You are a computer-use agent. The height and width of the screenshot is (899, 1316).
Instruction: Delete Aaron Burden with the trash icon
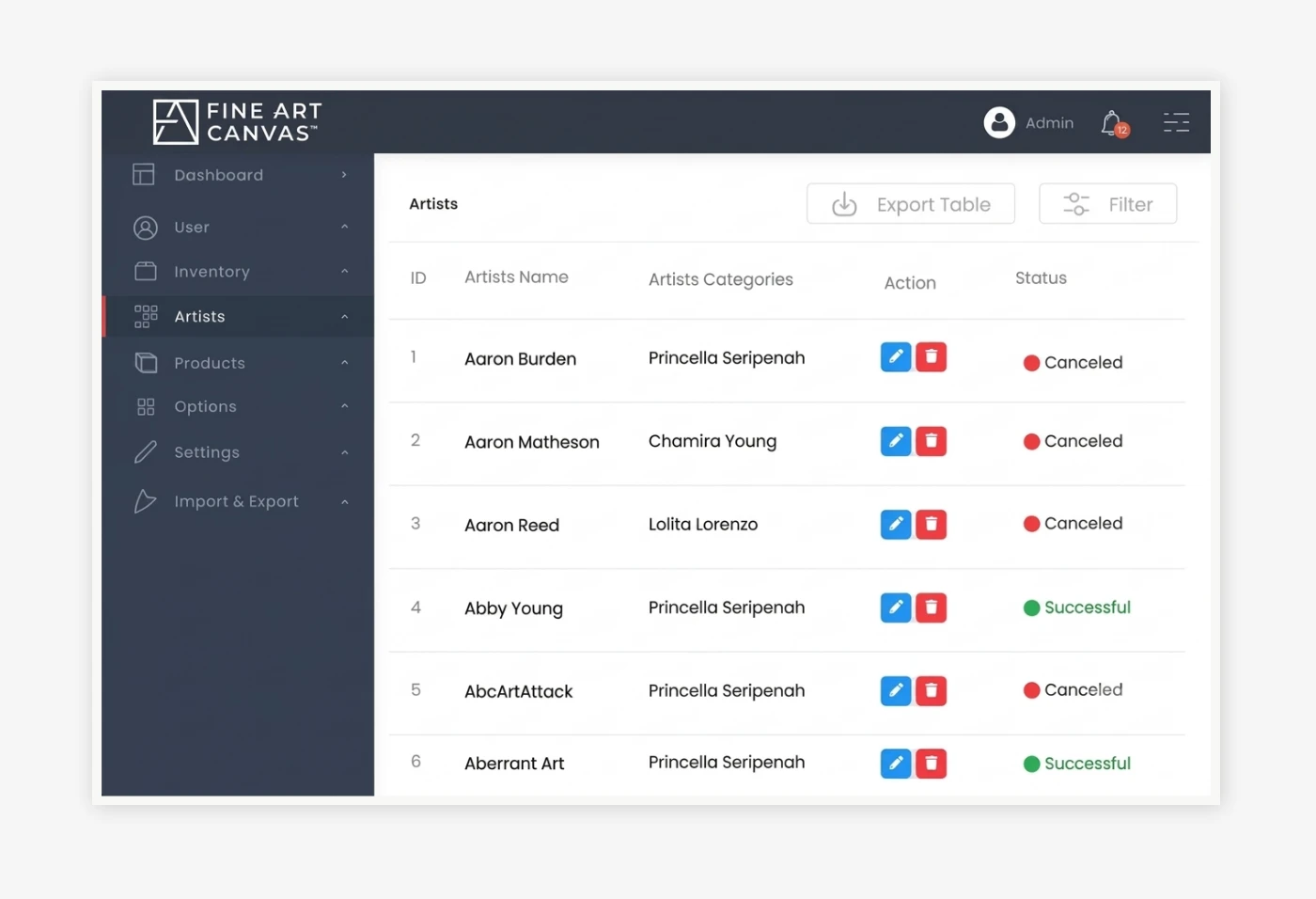931,357
